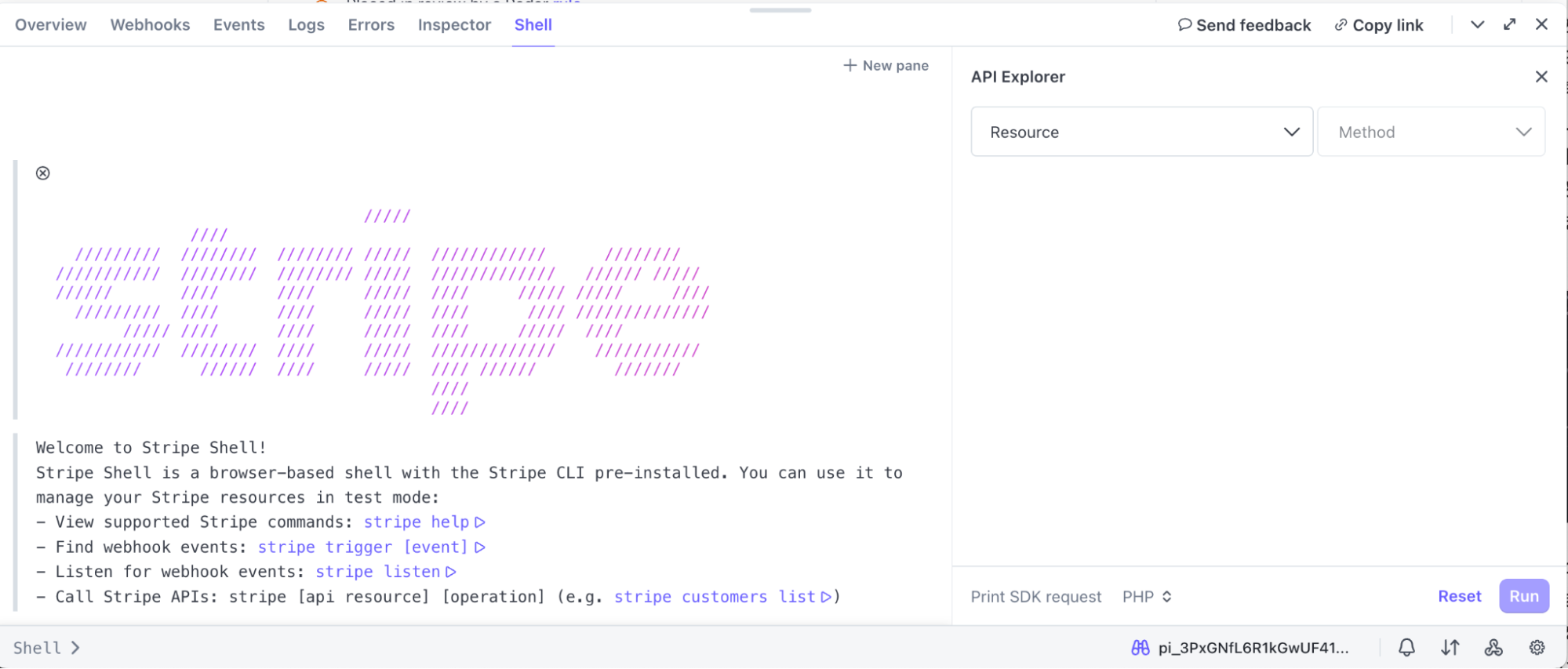
Task: Add a New pane
Action: click(886, 66)
